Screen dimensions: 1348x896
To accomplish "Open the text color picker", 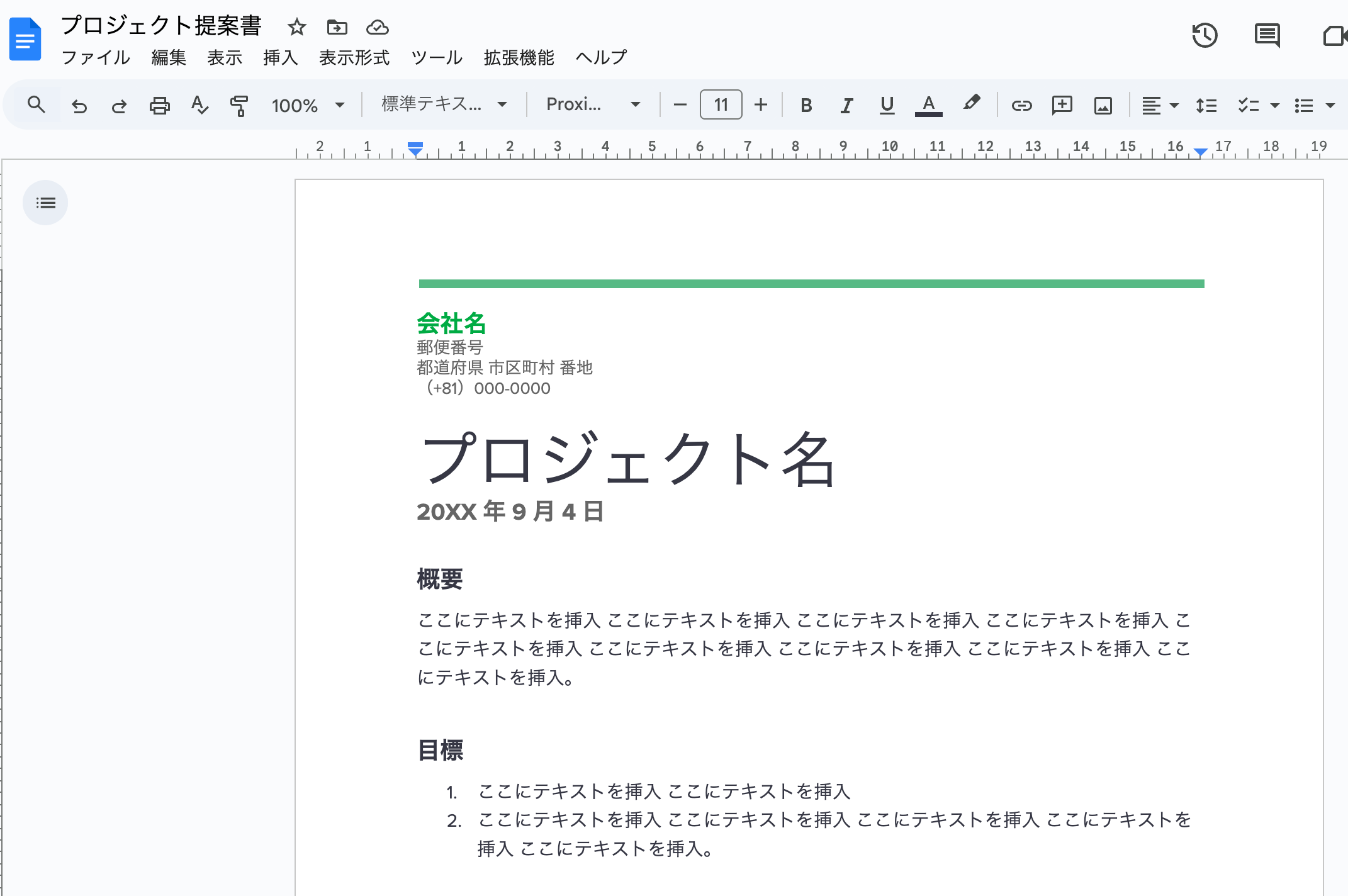I will (x=928, y=105).
